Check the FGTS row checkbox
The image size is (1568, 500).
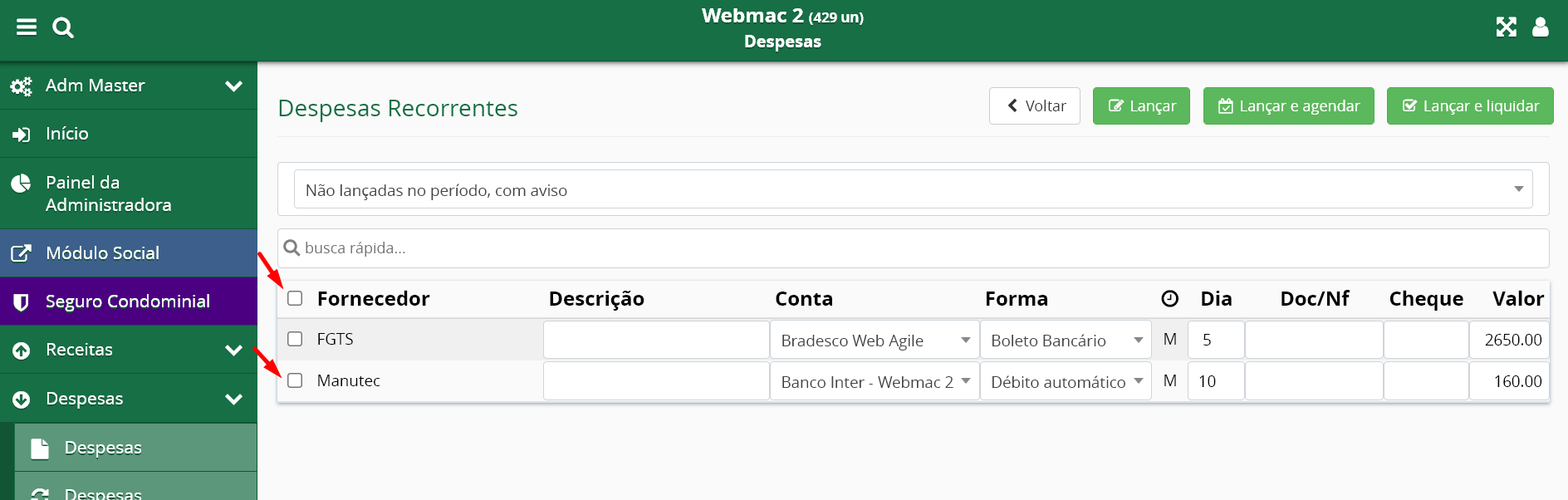coord(295,339)
